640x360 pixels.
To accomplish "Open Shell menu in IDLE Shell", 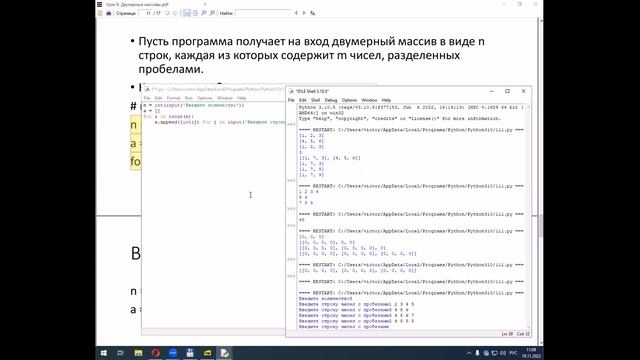I will coord(316,100).
